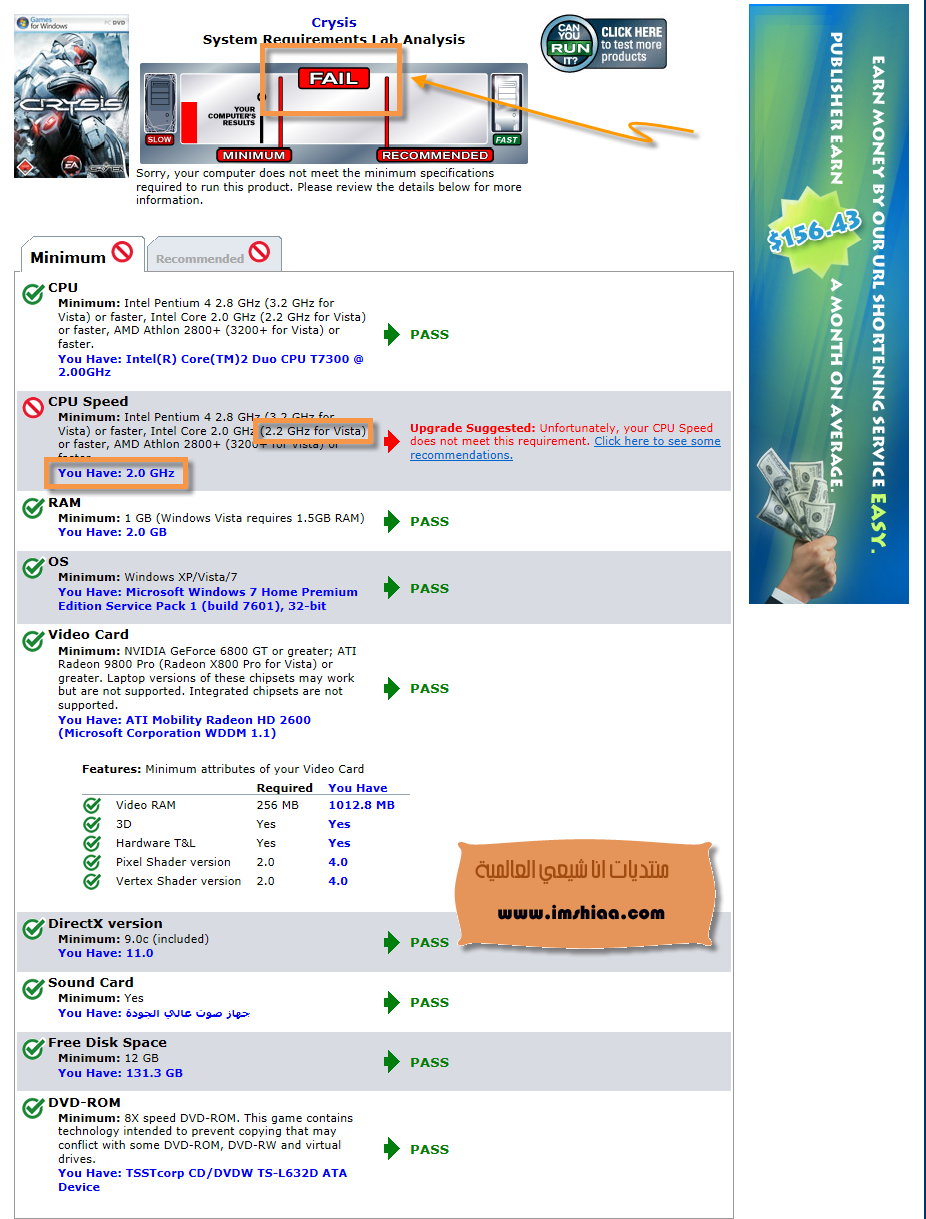Click the green checkmark beside the RAM heading
926x1219 pixels.
click(32, 507)
